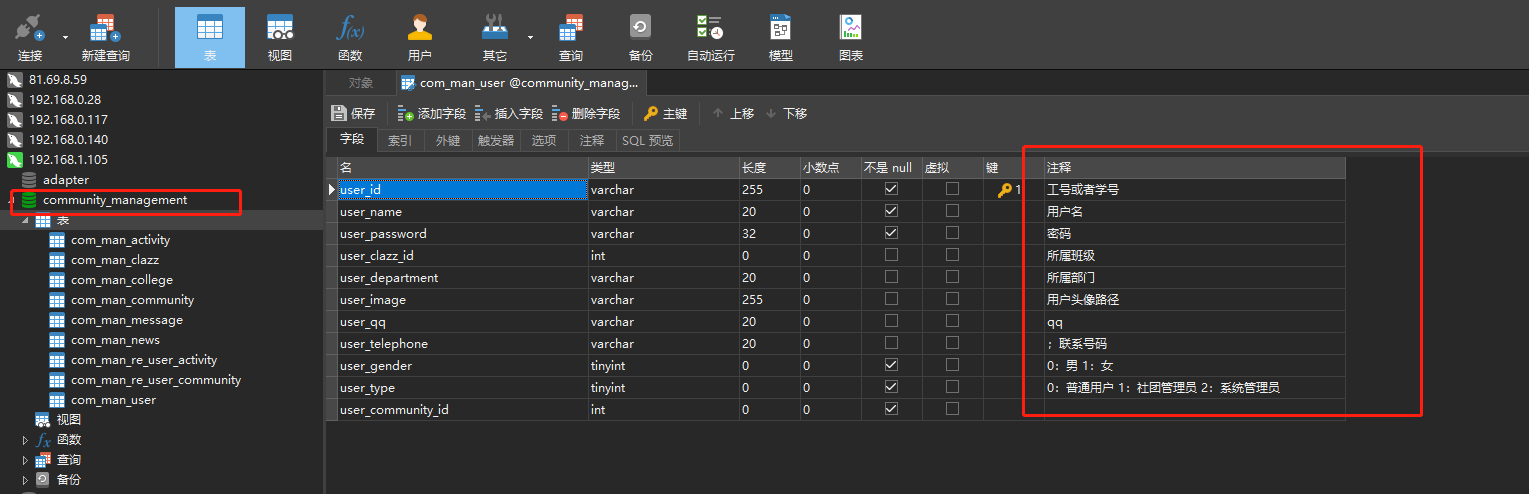
Task: Open the 图表 (Charts) toolbar icon
Action: [851, 38]
